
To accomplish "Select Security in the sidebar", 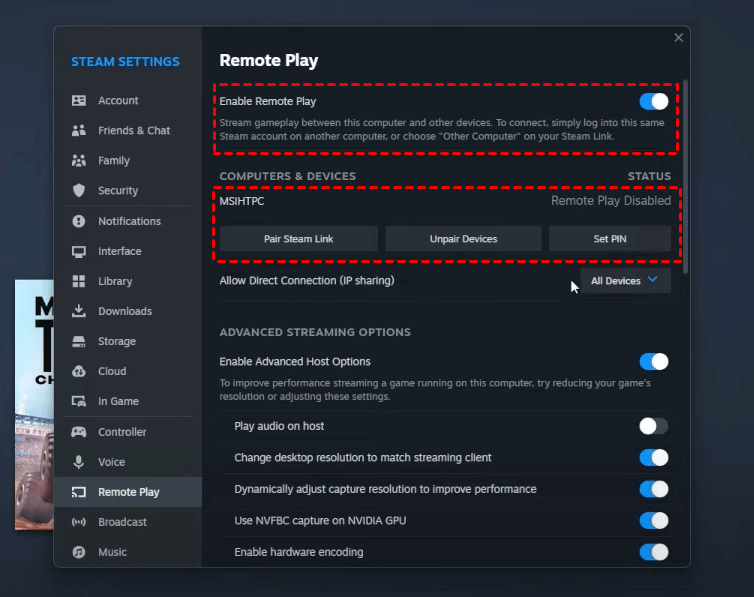I will point(128,190).
